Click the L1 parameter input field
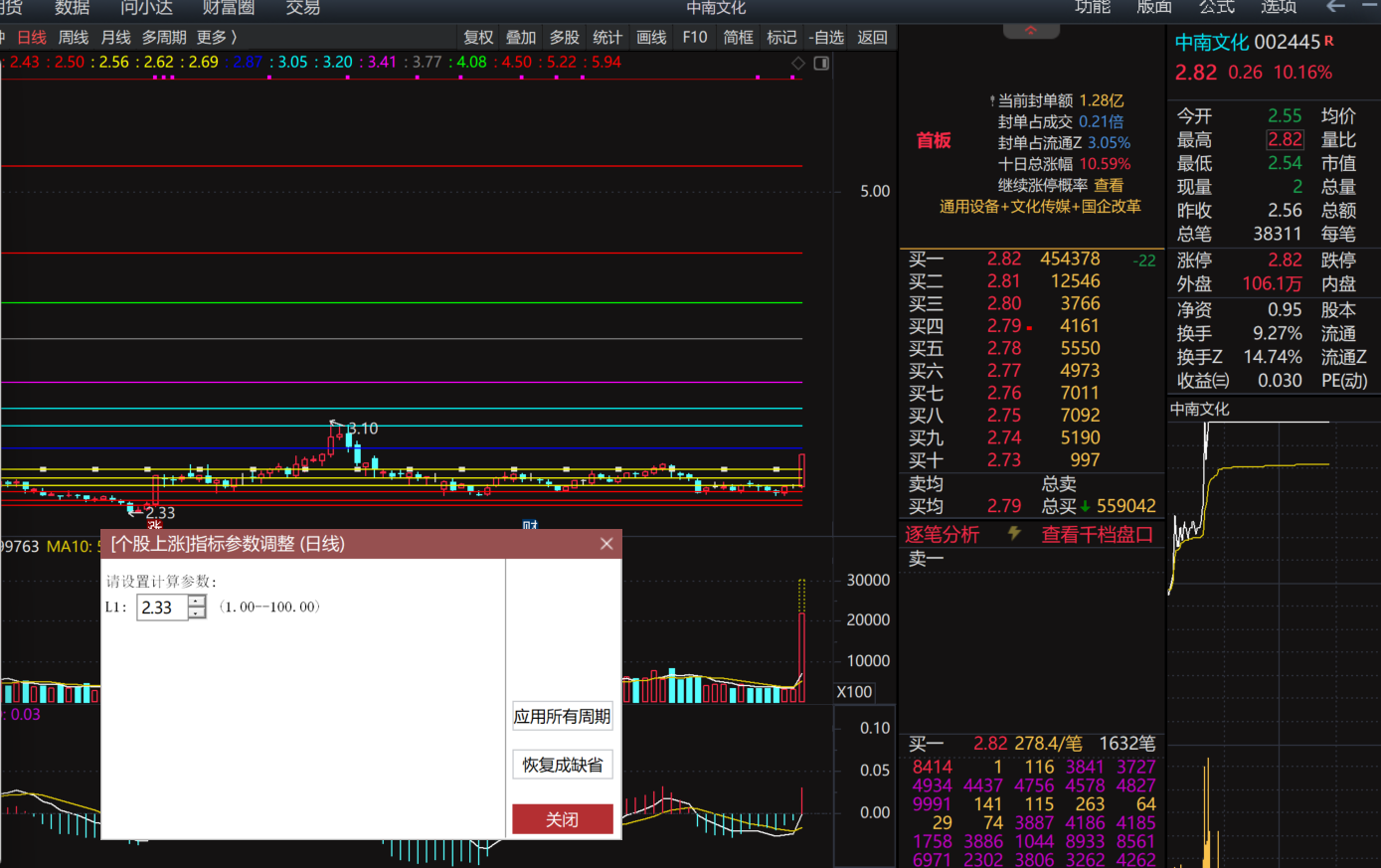1381x868 pixels. tap(162, 608)
